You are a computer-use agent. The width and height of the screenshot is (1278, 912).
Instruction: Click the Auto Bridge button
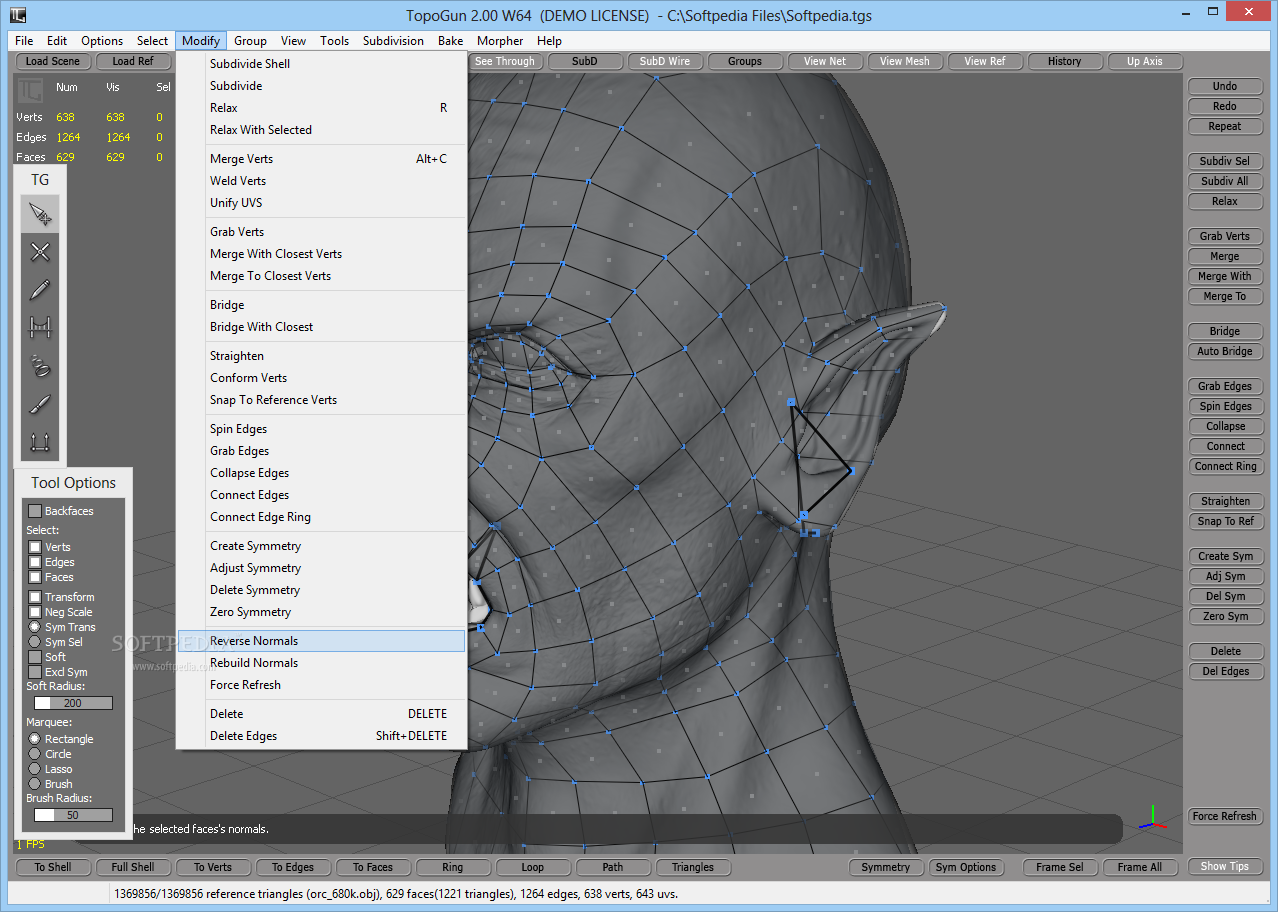pos(1225,351)
